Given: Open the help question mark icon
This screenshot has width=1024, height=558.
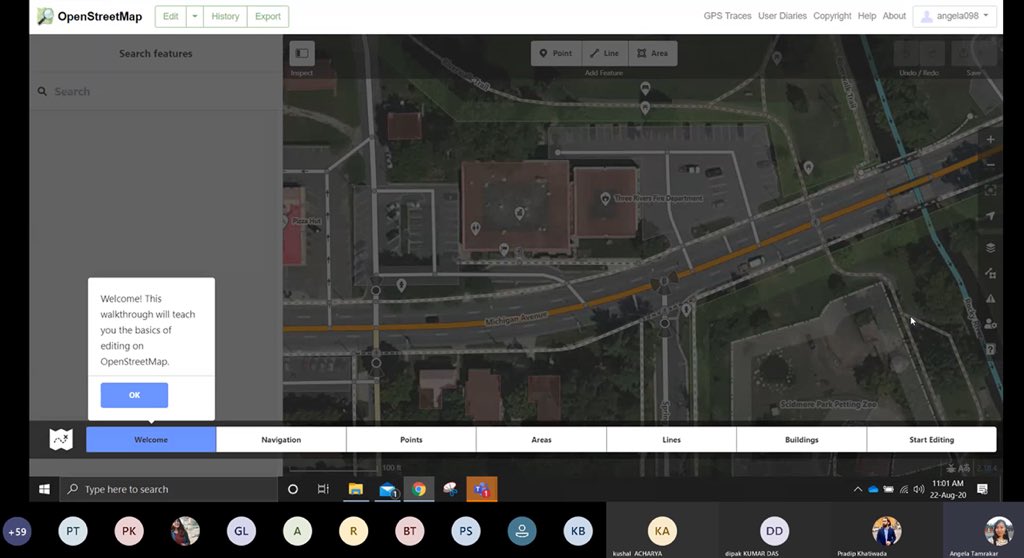Looking at the screenshot, I should pyautogui.click(x=991, y=350).
